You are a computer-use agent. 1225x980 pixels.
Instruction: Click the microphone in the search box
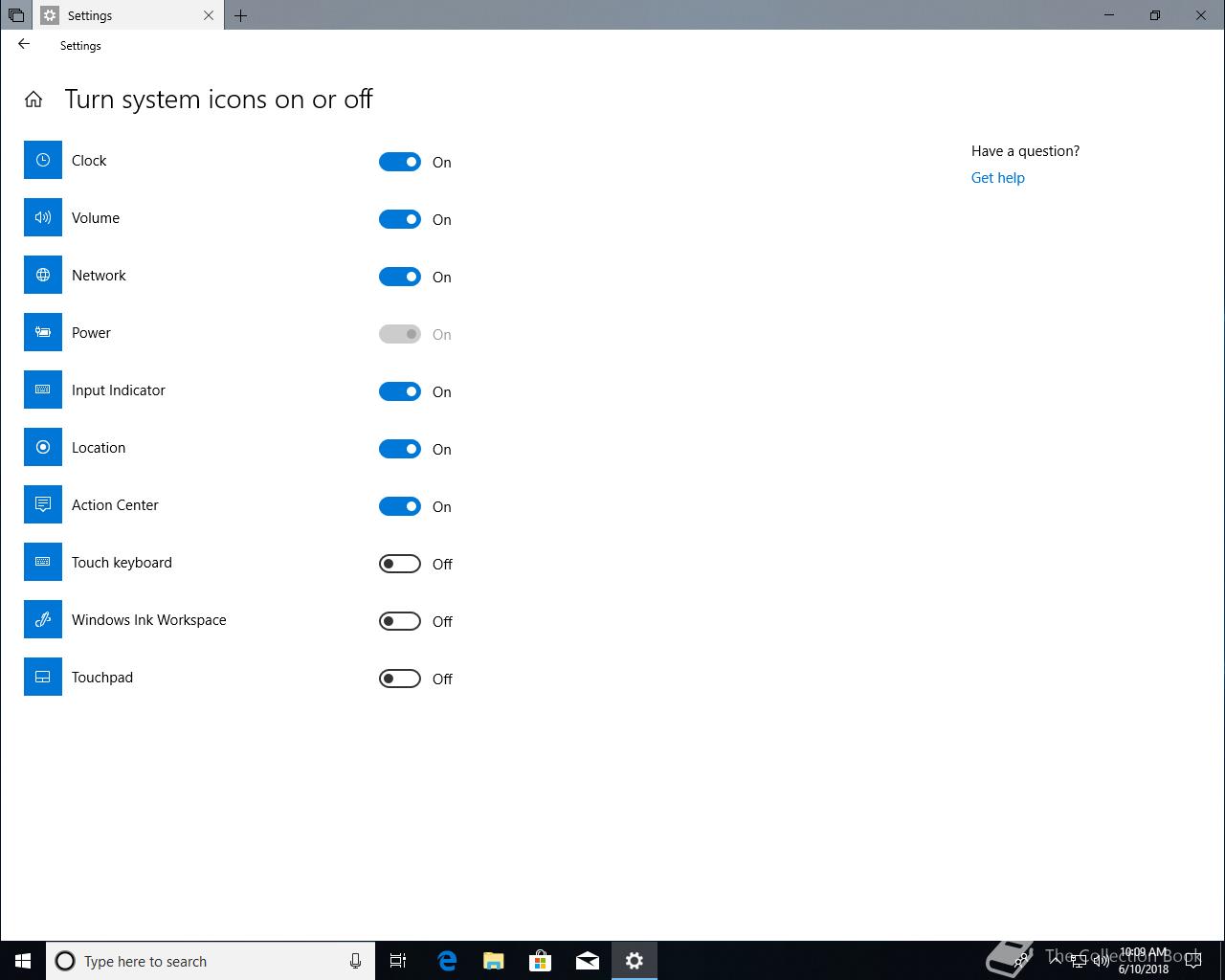click(355, 961)
